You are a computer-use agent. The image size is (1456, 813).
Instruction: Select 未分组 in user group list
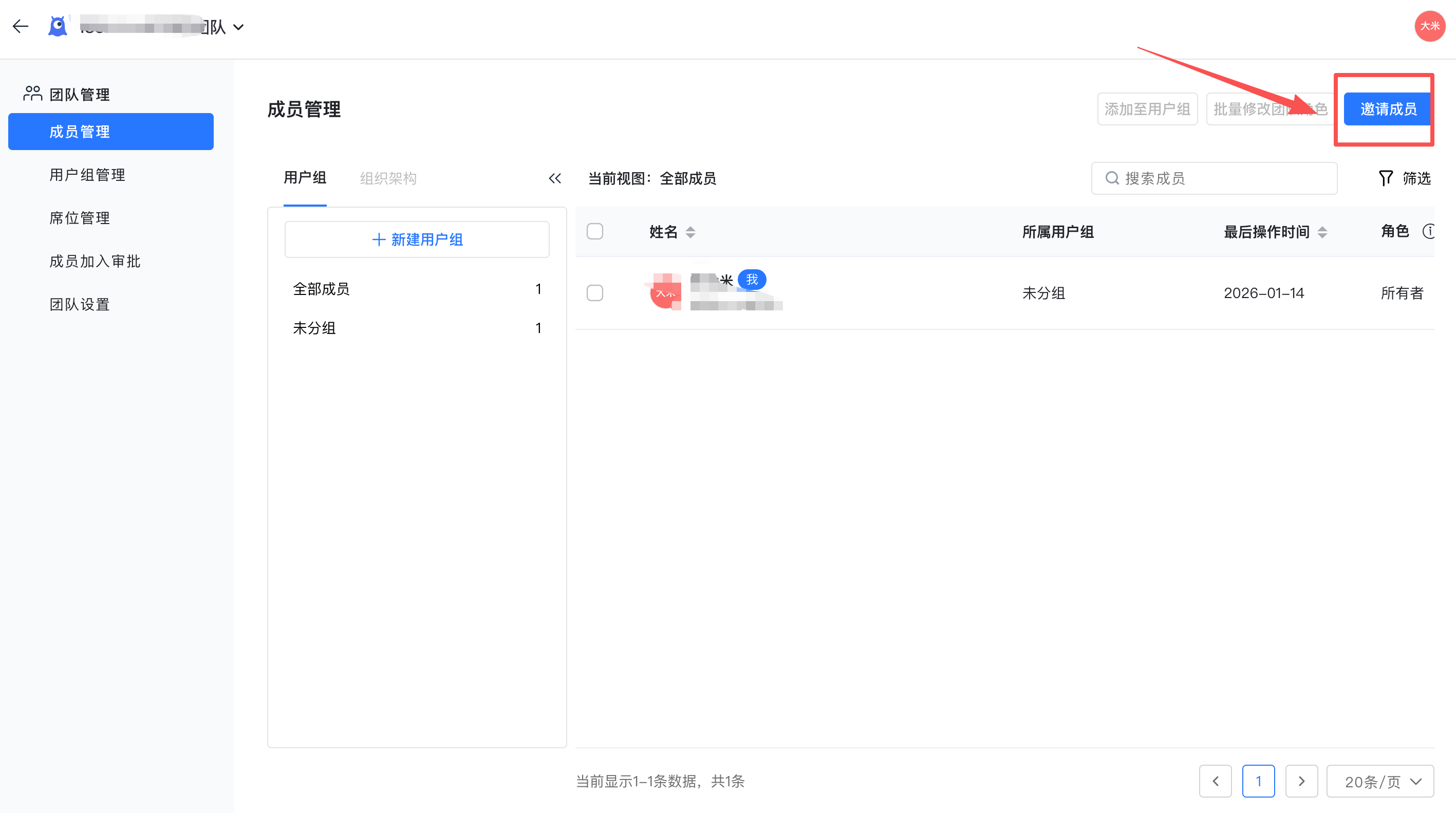tap(314, 328)
